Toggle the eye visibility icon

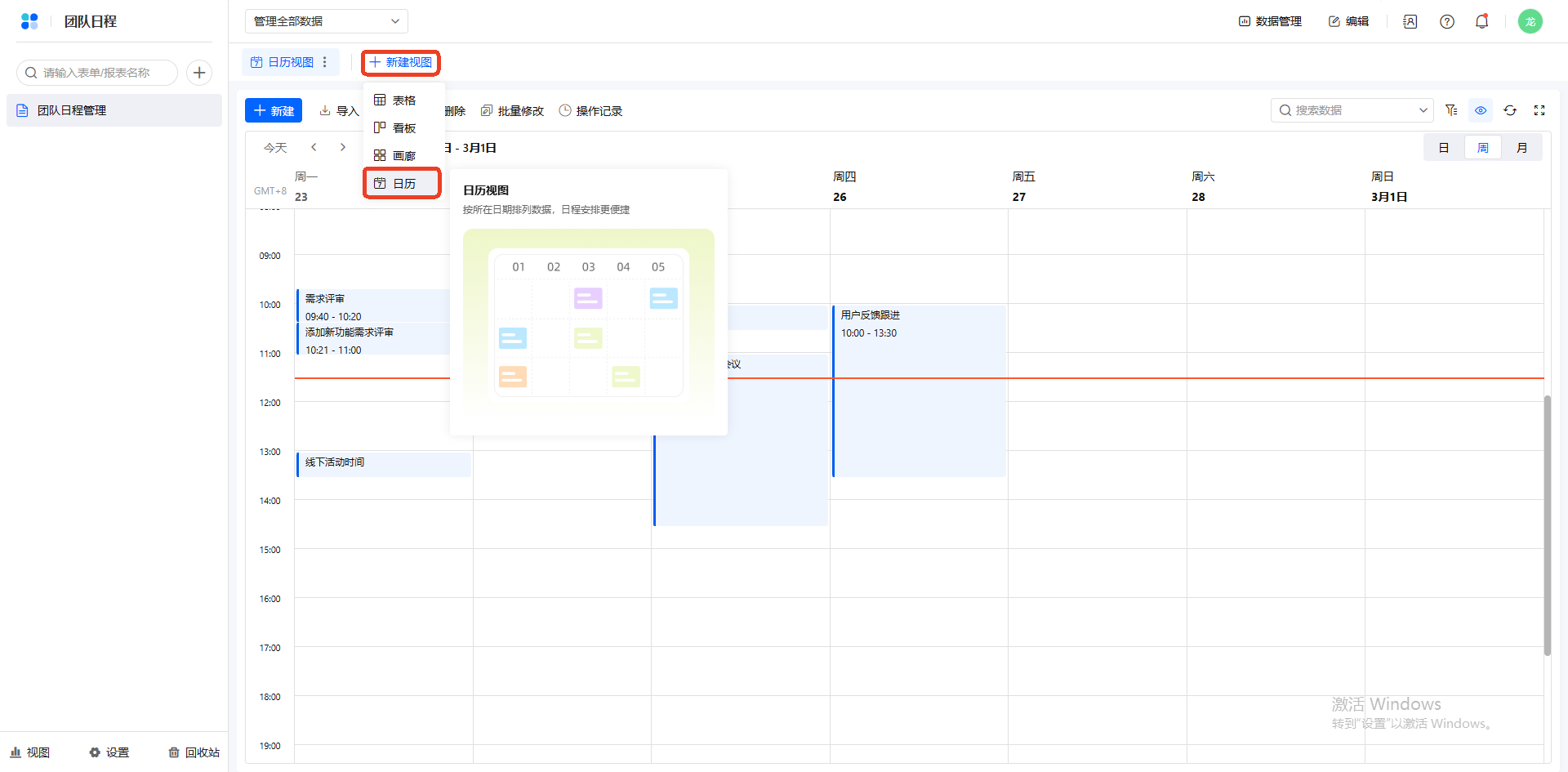1481,110
